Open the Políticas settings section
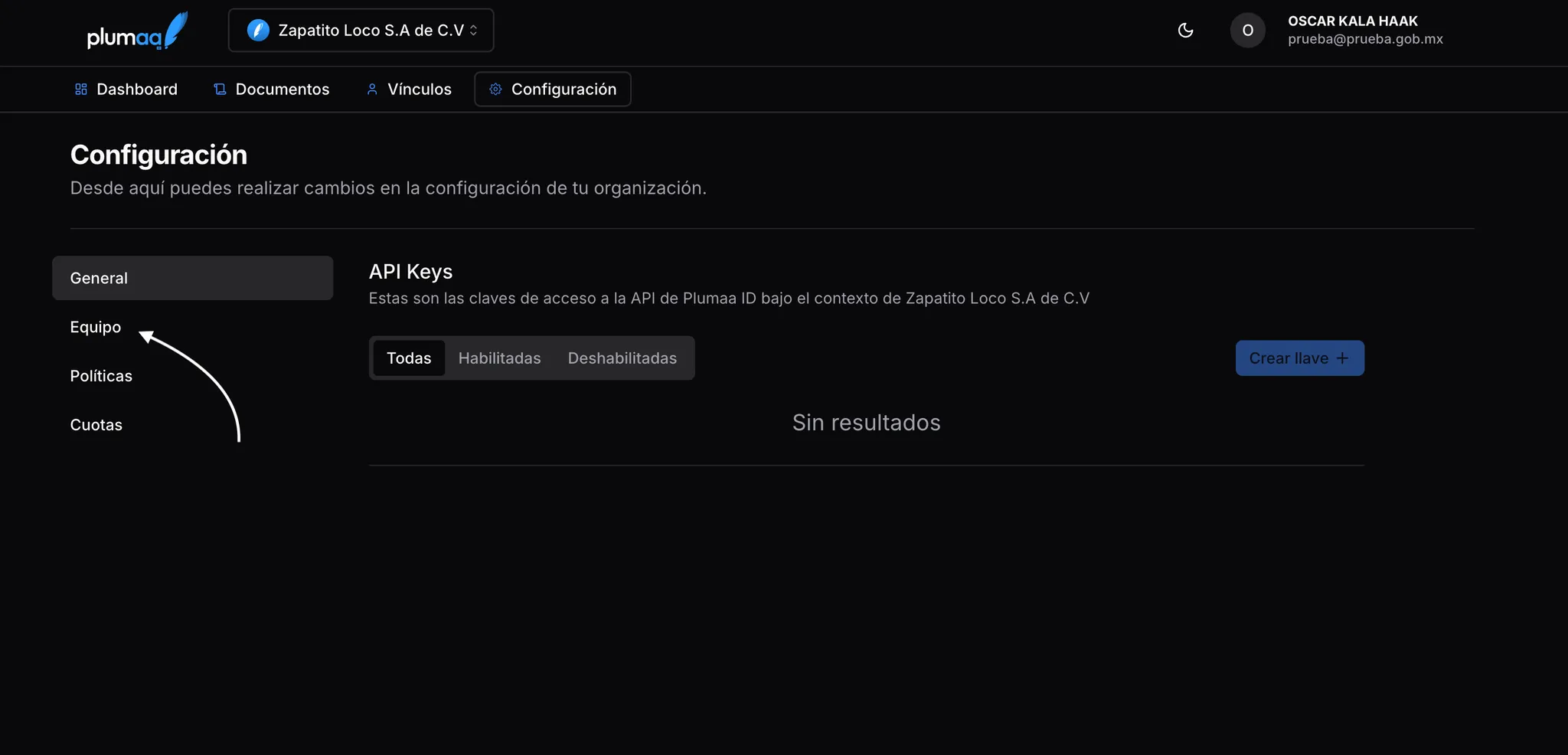 coord(101,376)
